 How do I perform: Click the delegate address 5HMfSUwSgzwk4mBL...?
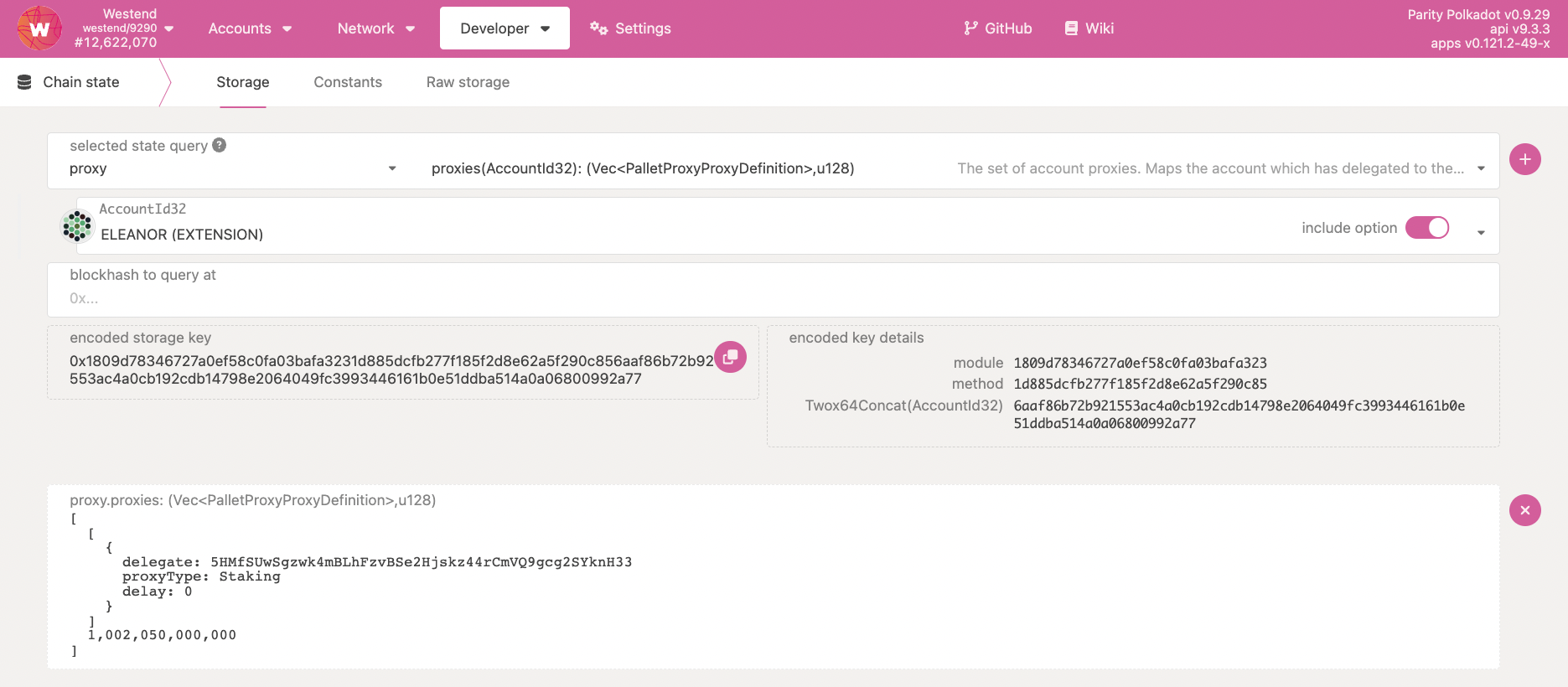422,562
